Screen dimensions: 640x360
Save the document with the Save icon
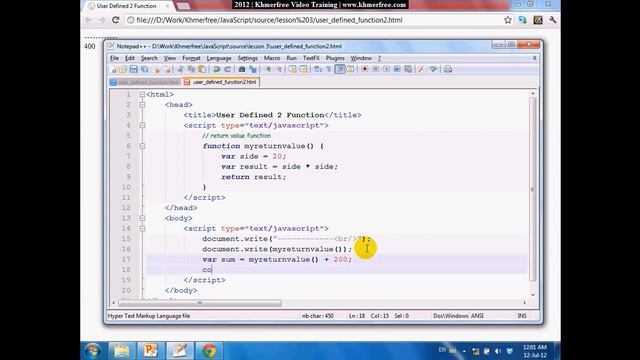coord(133,69)
